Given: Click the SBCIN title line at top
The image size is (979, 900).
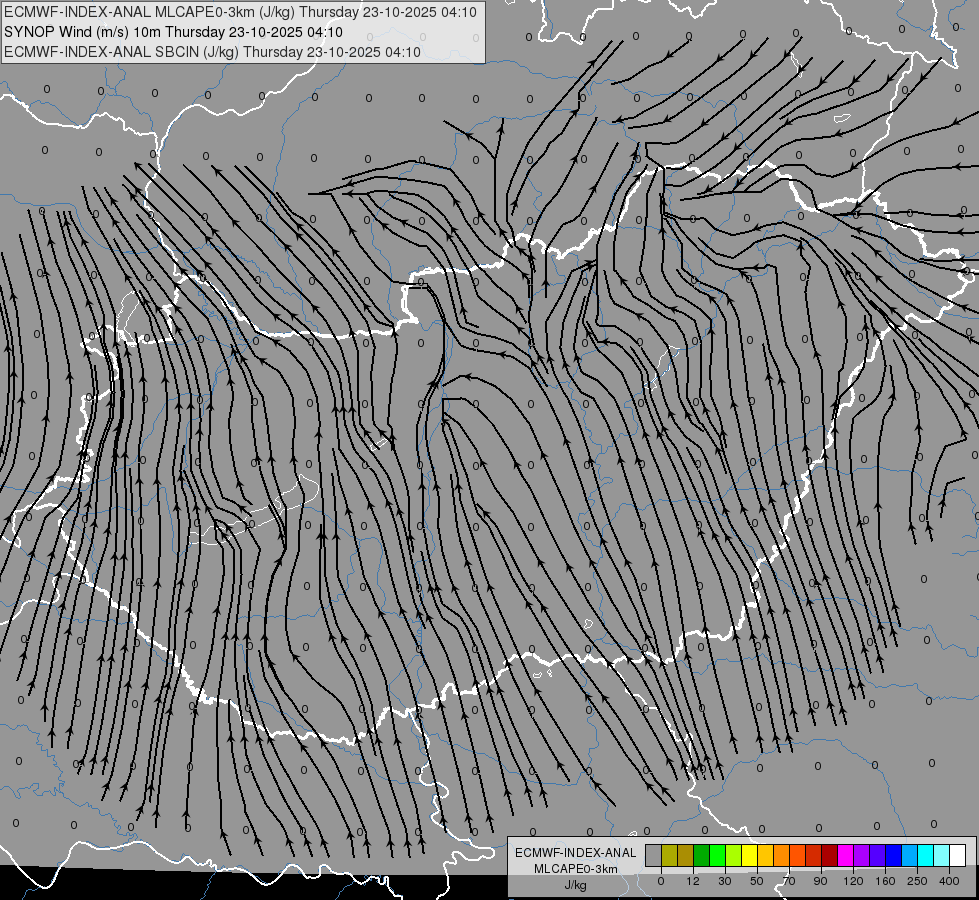Looking at the screenshot, I should [x=212, y=52].
